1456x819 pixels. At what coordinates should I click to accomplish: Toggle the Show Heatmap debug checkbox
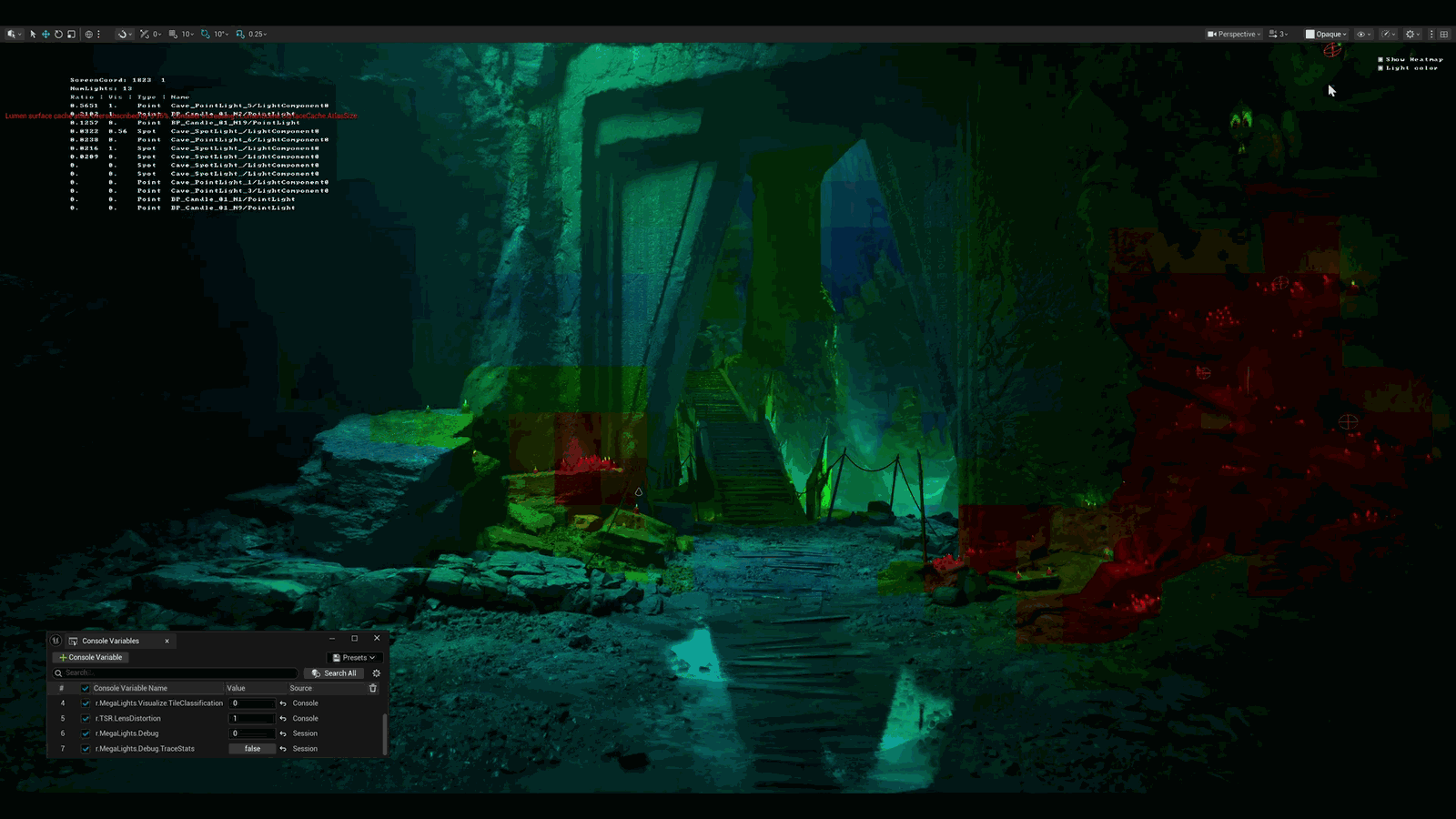(1380, 59)
